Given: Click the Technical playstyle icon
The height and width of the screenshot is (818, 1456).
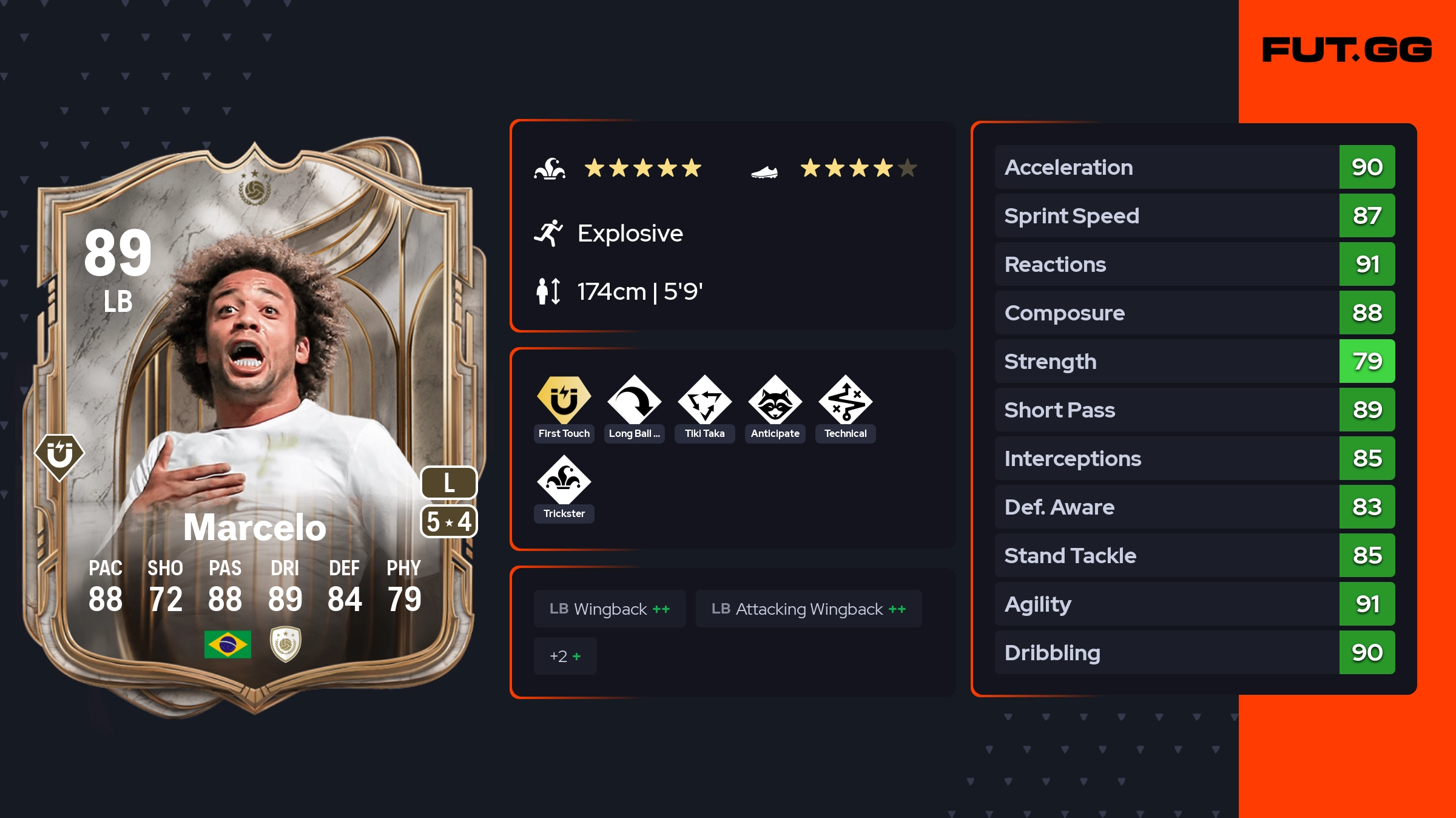Looking at the screenshot, I should 845,400.
